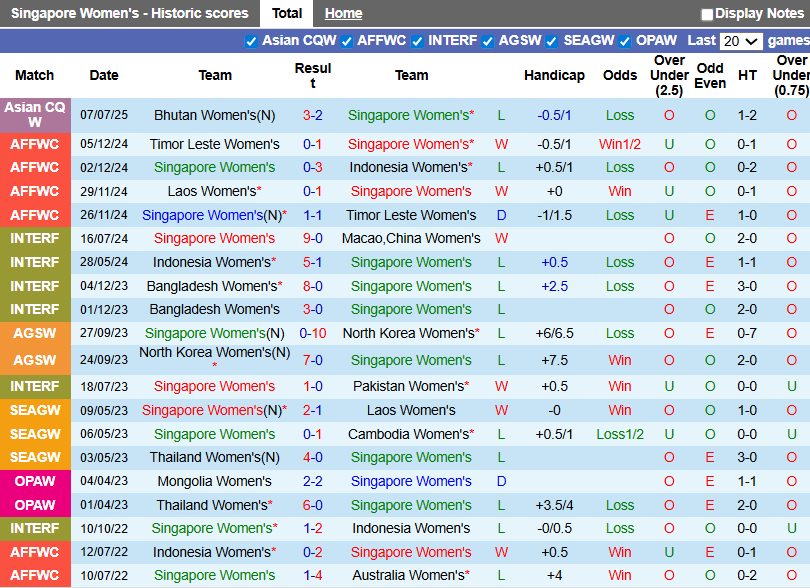The height and width of the screenshot is (588, 810).
Task: Open the 3-2 result on 07/07/25
Action: point(313,115)
